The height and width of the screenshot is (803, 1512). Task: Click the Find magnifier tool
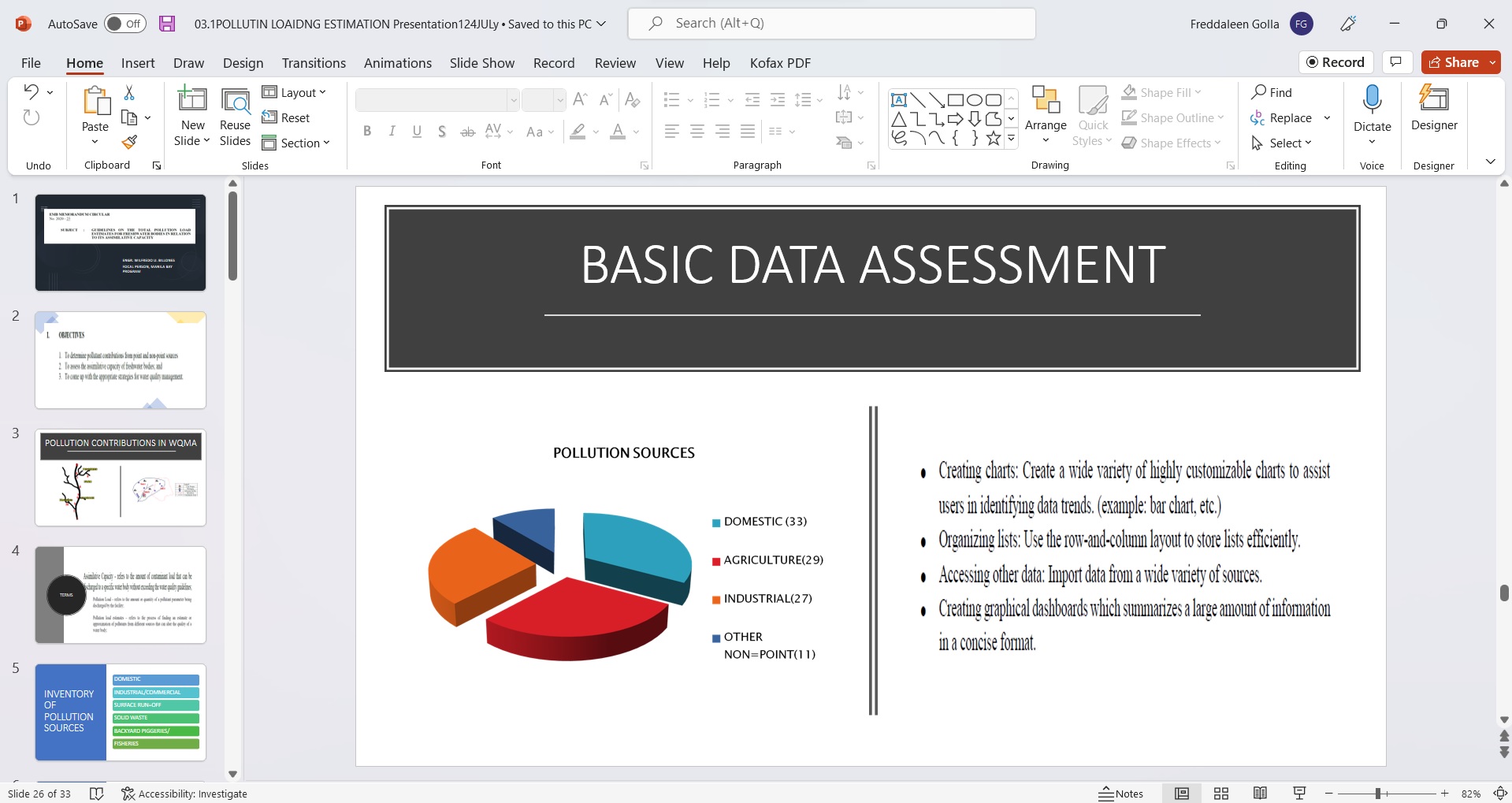coord(1272,92)
